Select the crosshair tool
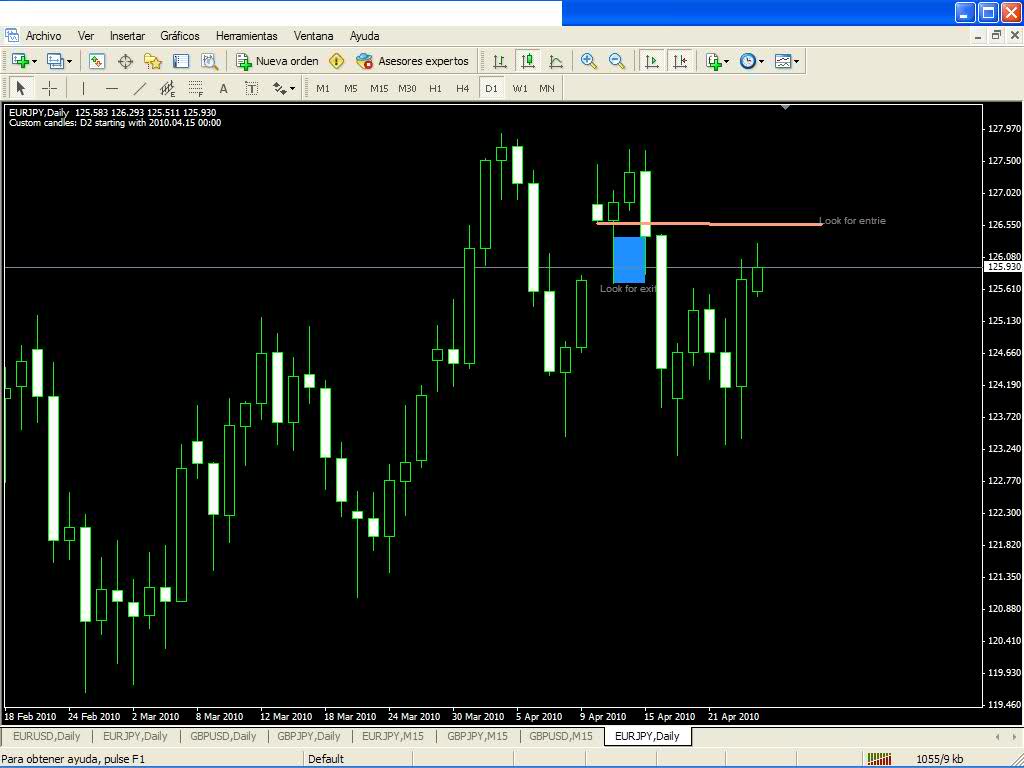The image size is (1024, 768). (x=49, y=88)
